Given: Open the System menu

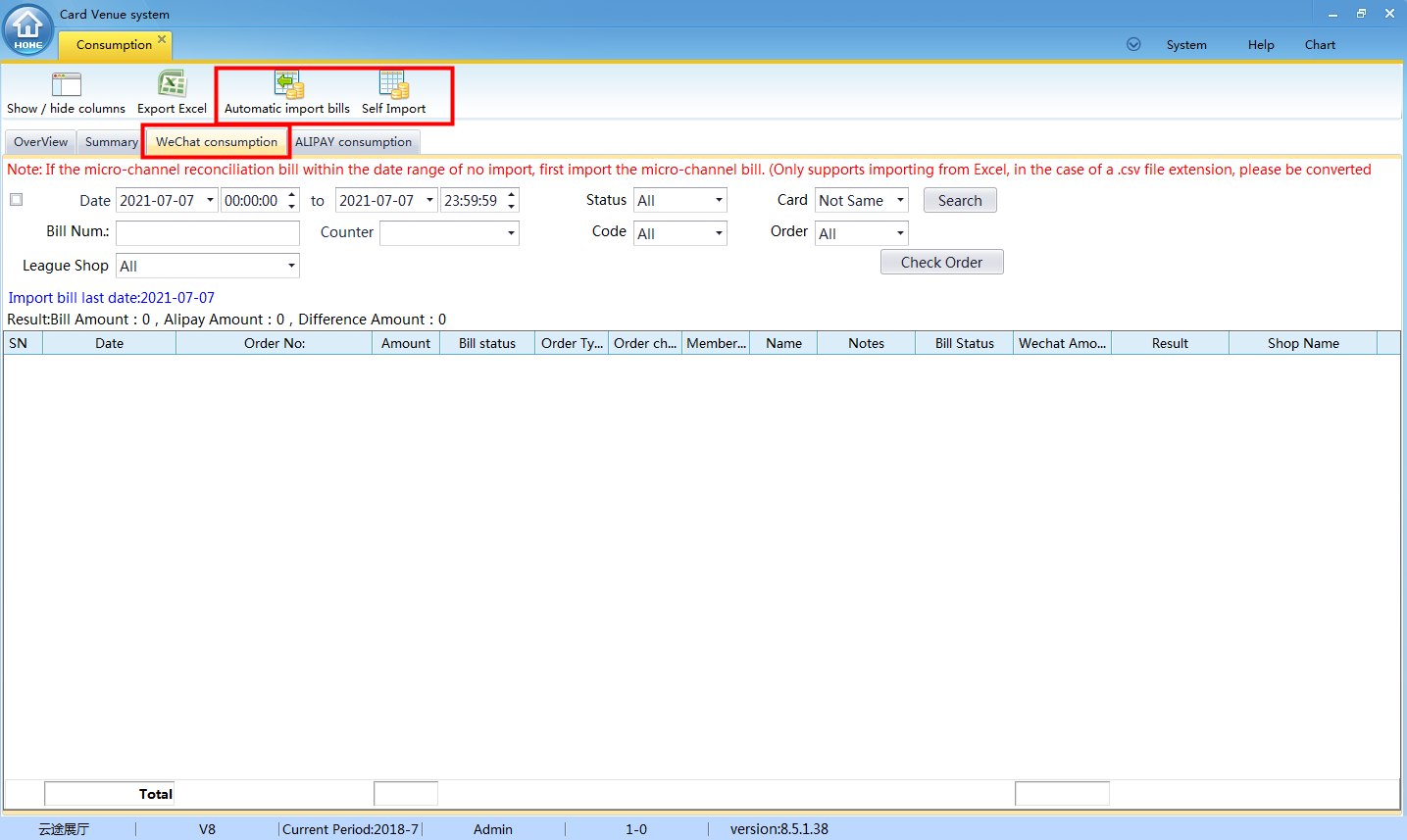Looking at the screenshot, I should click(x=1186, y=45).
